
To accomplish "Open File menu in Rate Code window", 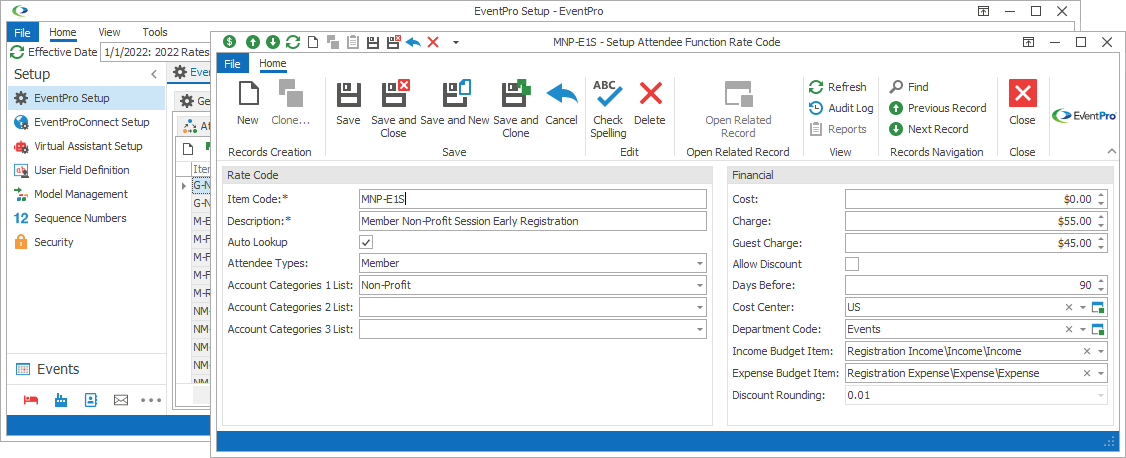I will point(232,63).
